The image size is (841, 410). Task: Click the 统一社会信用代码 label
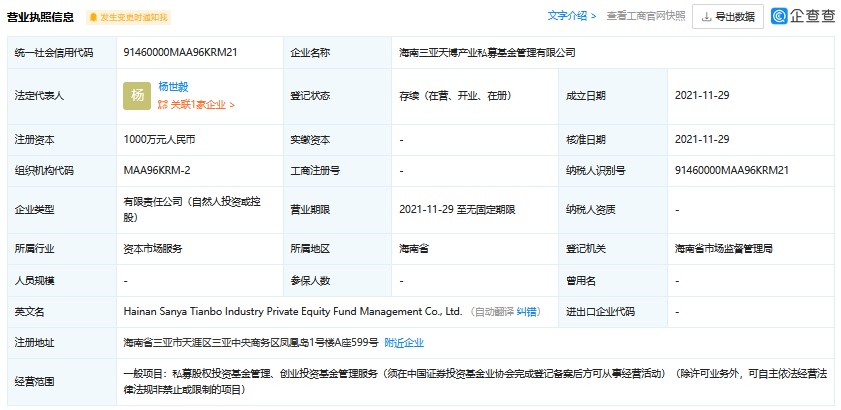coord(54,53)
